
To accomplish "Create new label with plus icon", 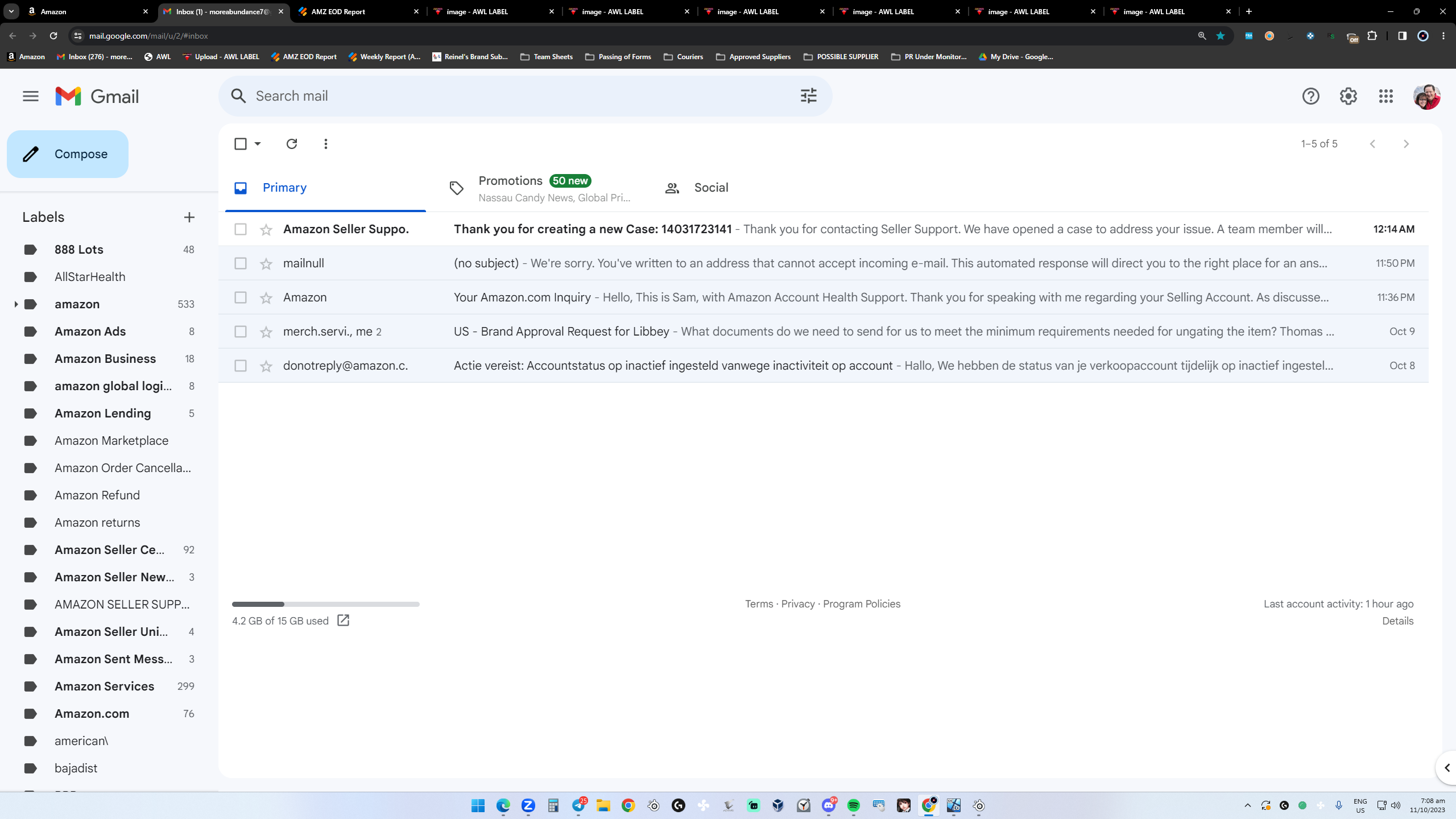I will point(189,217).
